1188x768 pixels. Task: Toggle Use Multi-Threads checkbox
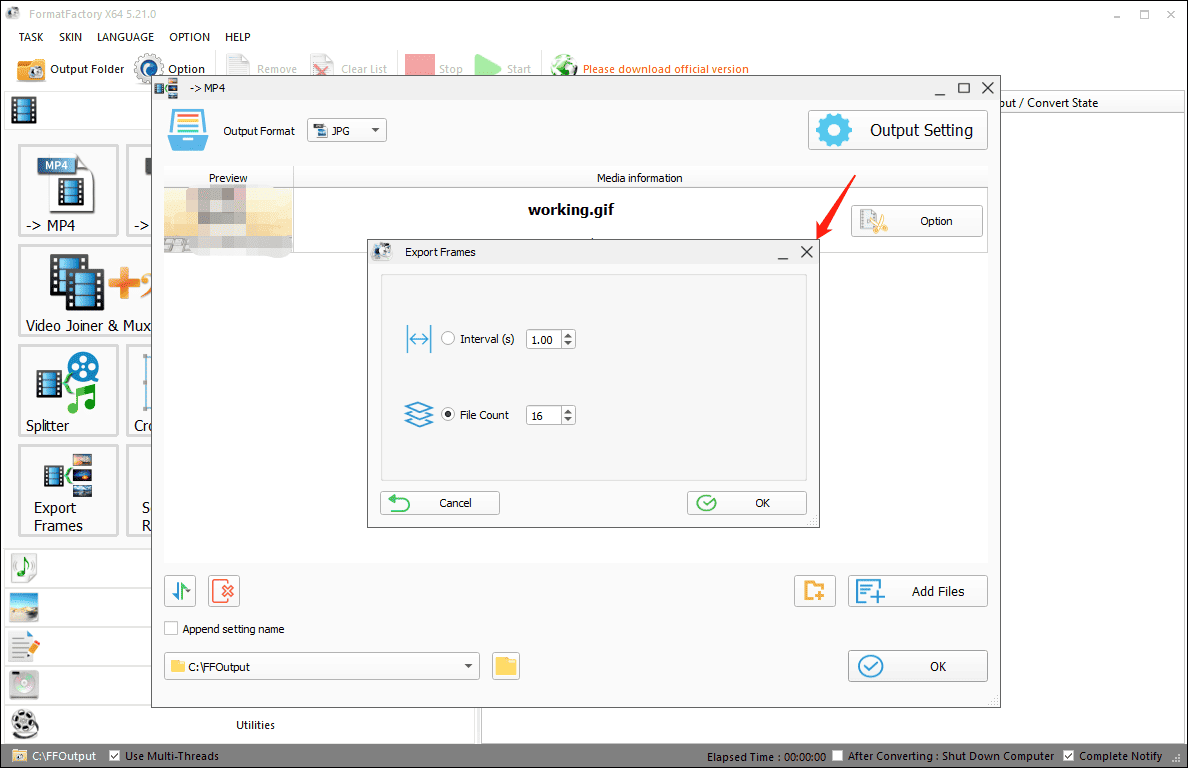(114, 756)
